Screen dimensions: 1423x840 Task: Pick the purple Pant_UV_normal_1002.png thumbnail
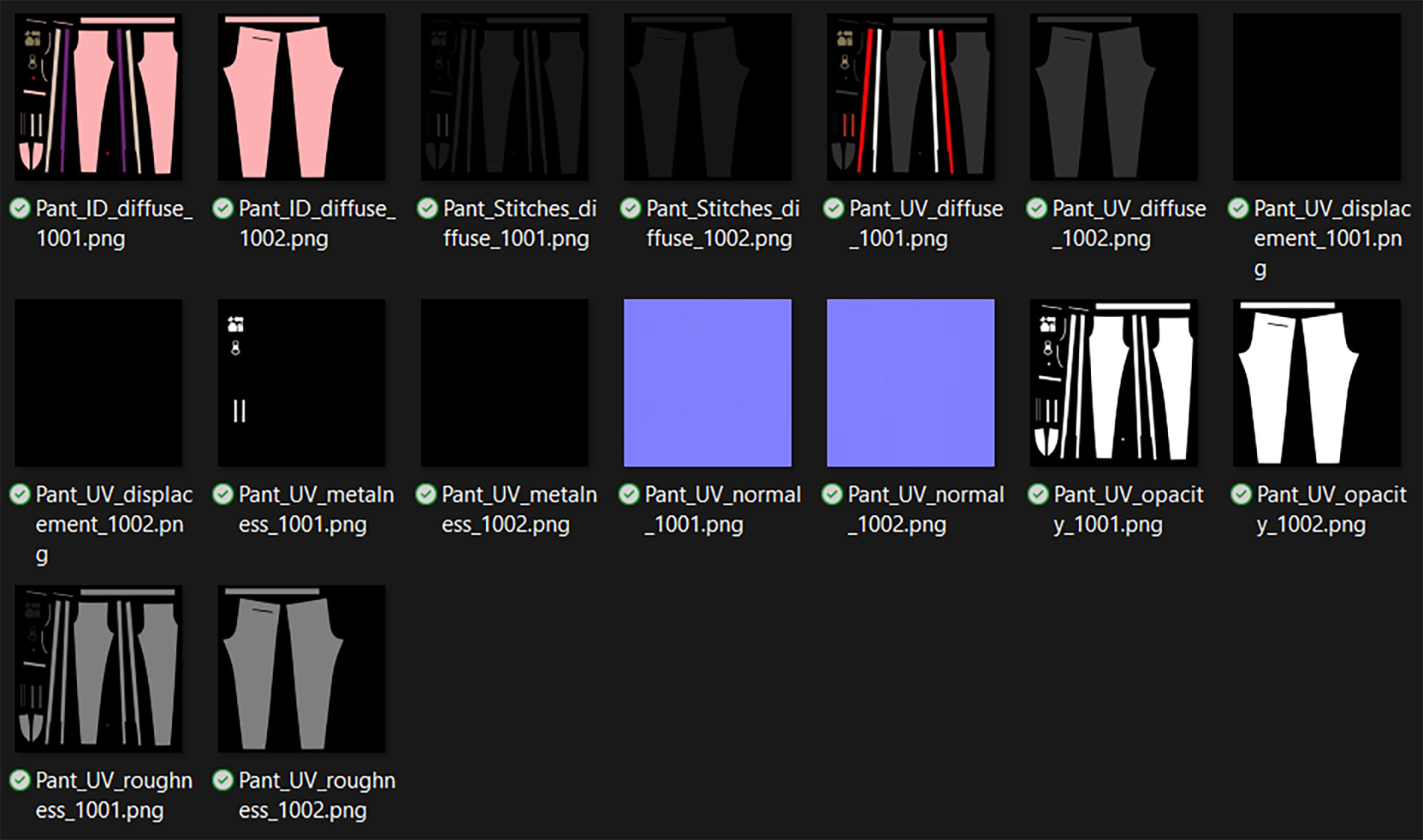point(911,383)
